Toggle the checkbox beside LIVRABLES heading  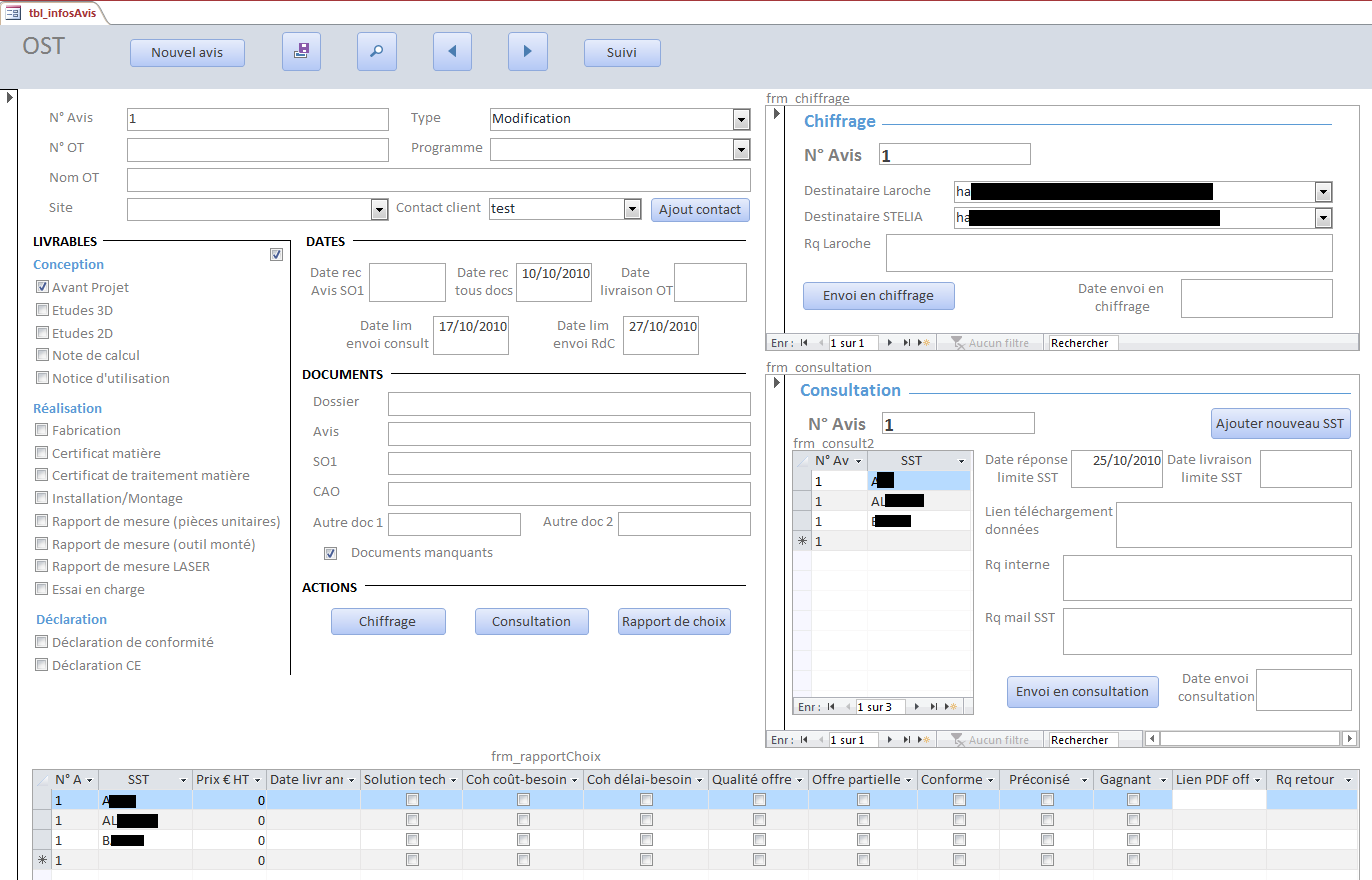click(276, 255)
